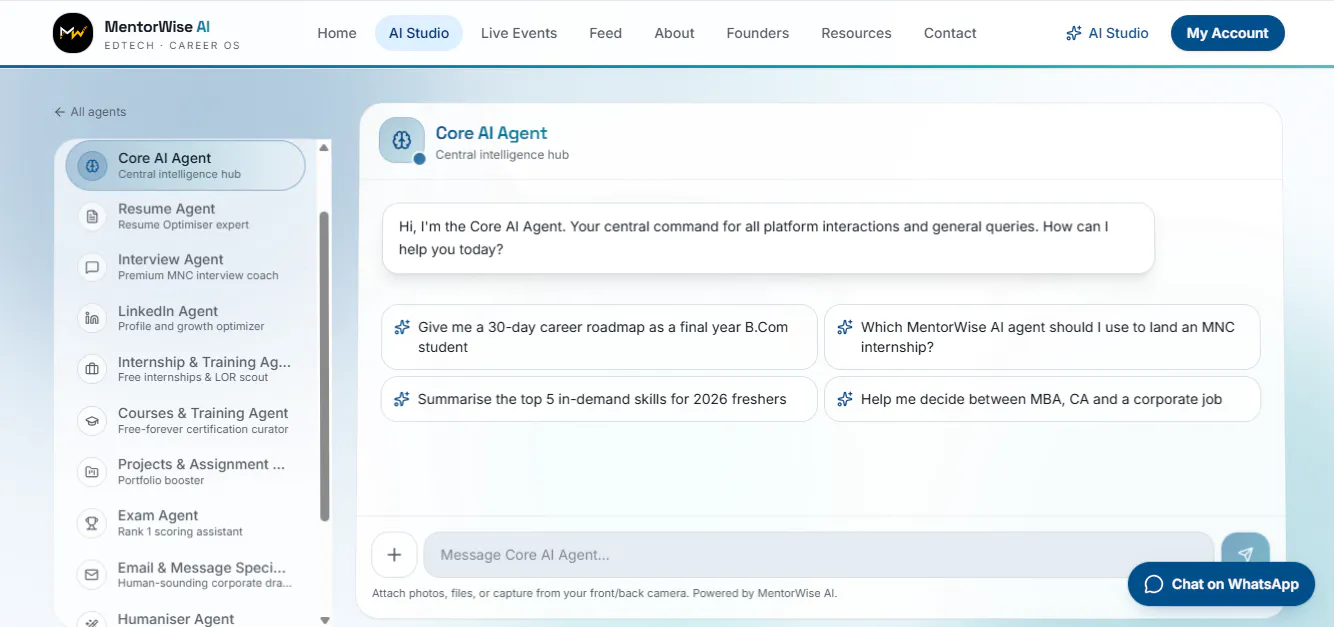Click the MentorWise AI logo icon
This screenshot has height=627, width=1334.
point(72,34)
